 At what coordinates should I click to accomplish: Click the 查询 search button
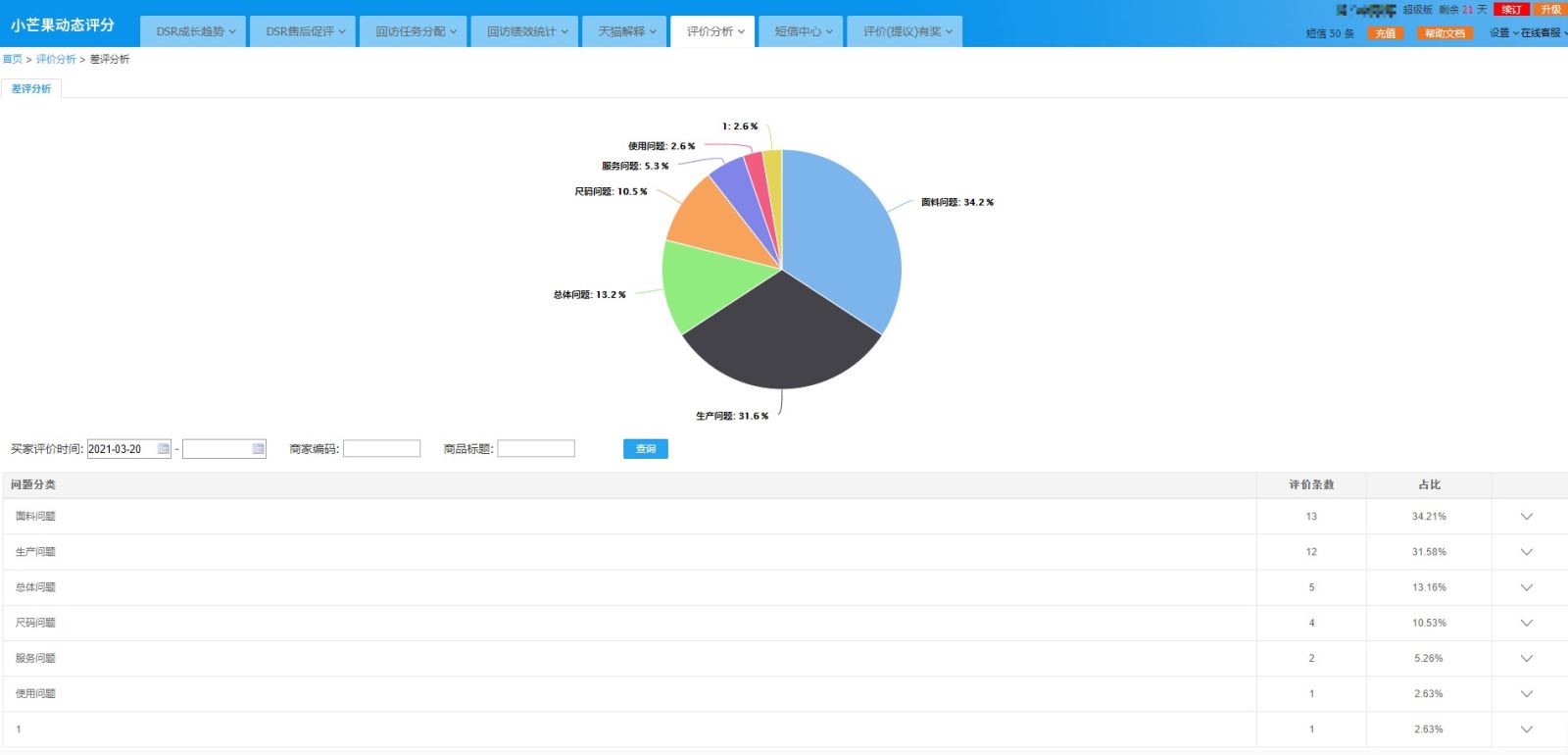point(646,449)
